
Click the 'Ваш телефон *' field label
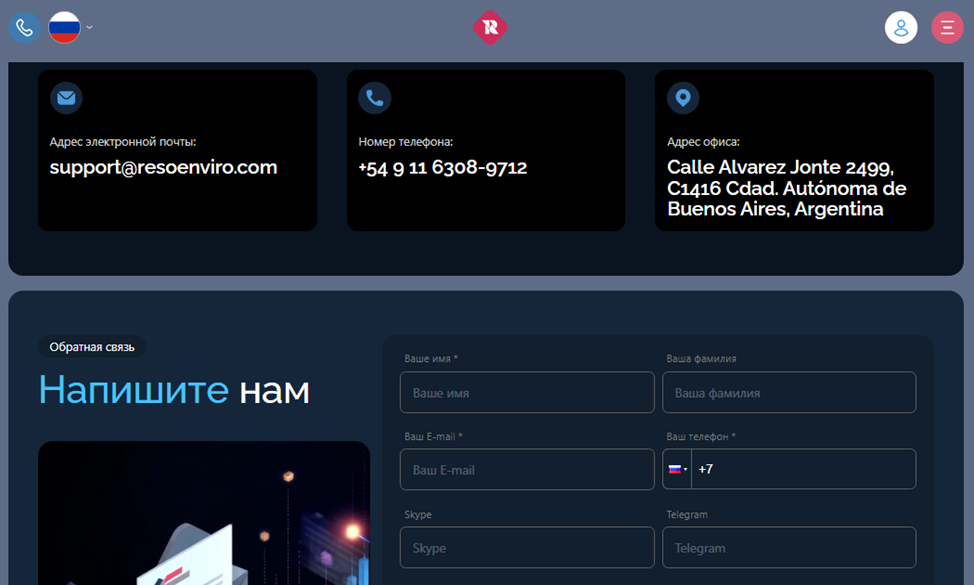(x=701, y=437)
